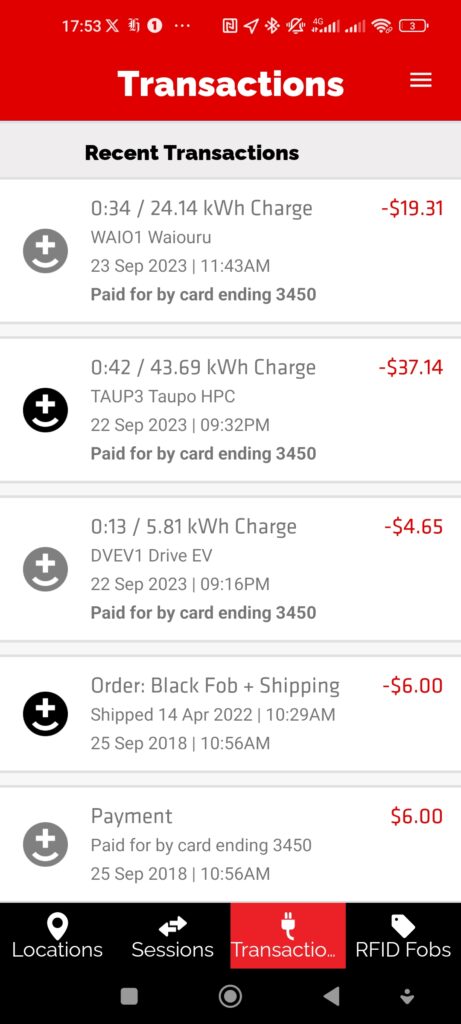Tap the black smiley icon beside Black Fob order
The image size is (461, 1024).
(46, 714)
